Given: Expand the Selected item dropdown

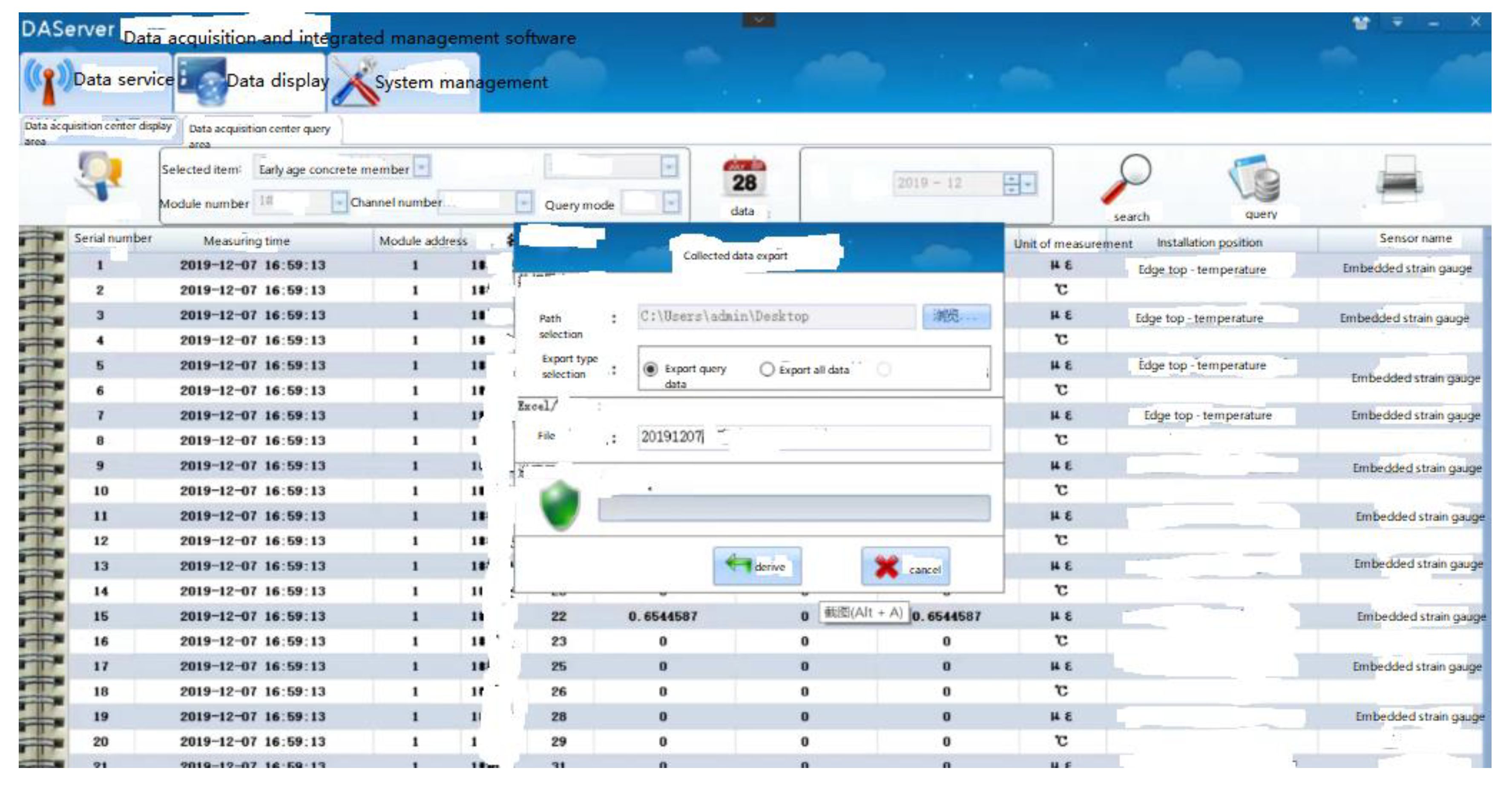Looking at the screenshot, I should 421,167.
